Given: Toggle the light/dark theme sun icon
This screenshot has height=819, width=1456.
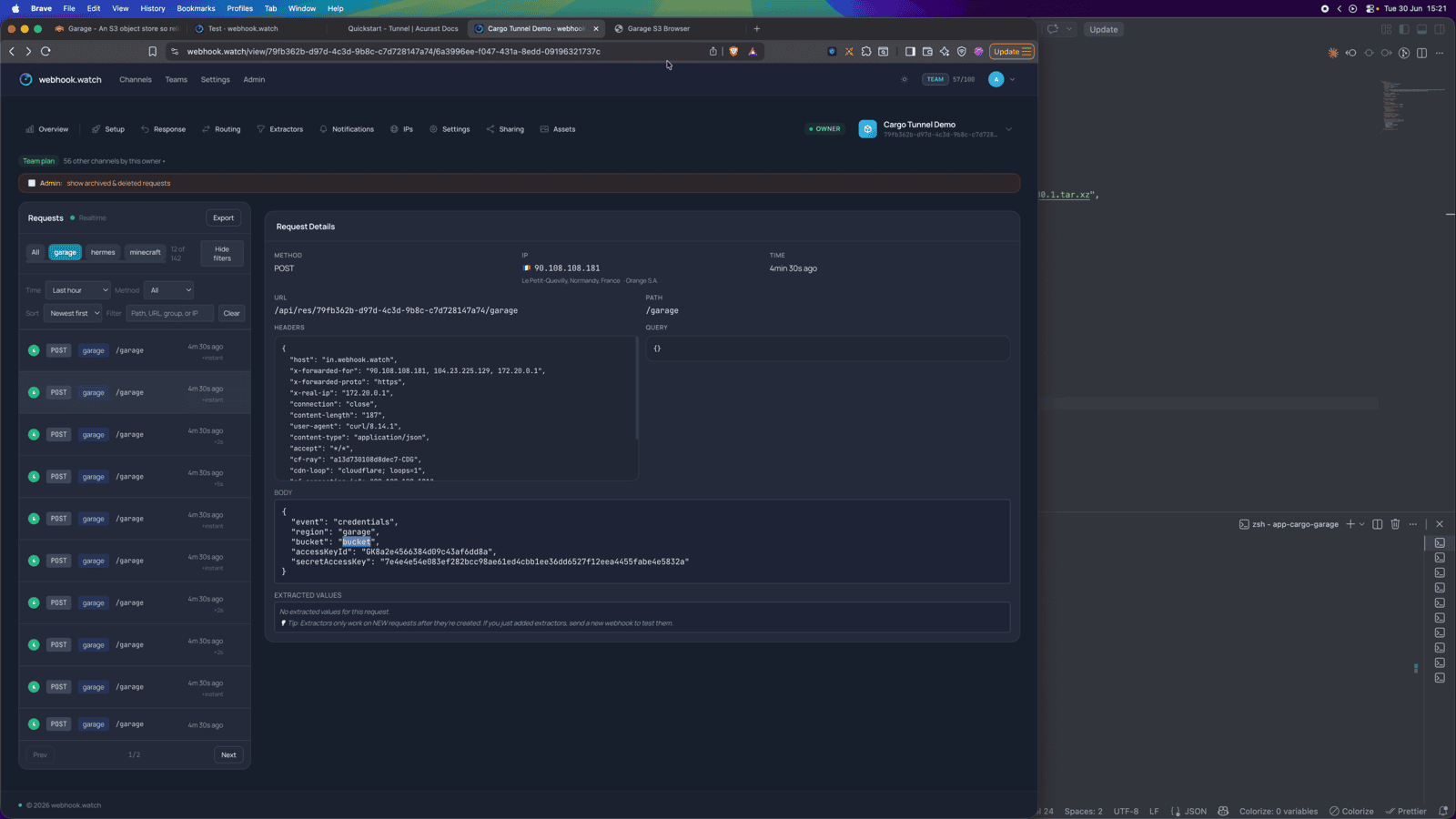Looking at the screenshot, I should [904, 79].
